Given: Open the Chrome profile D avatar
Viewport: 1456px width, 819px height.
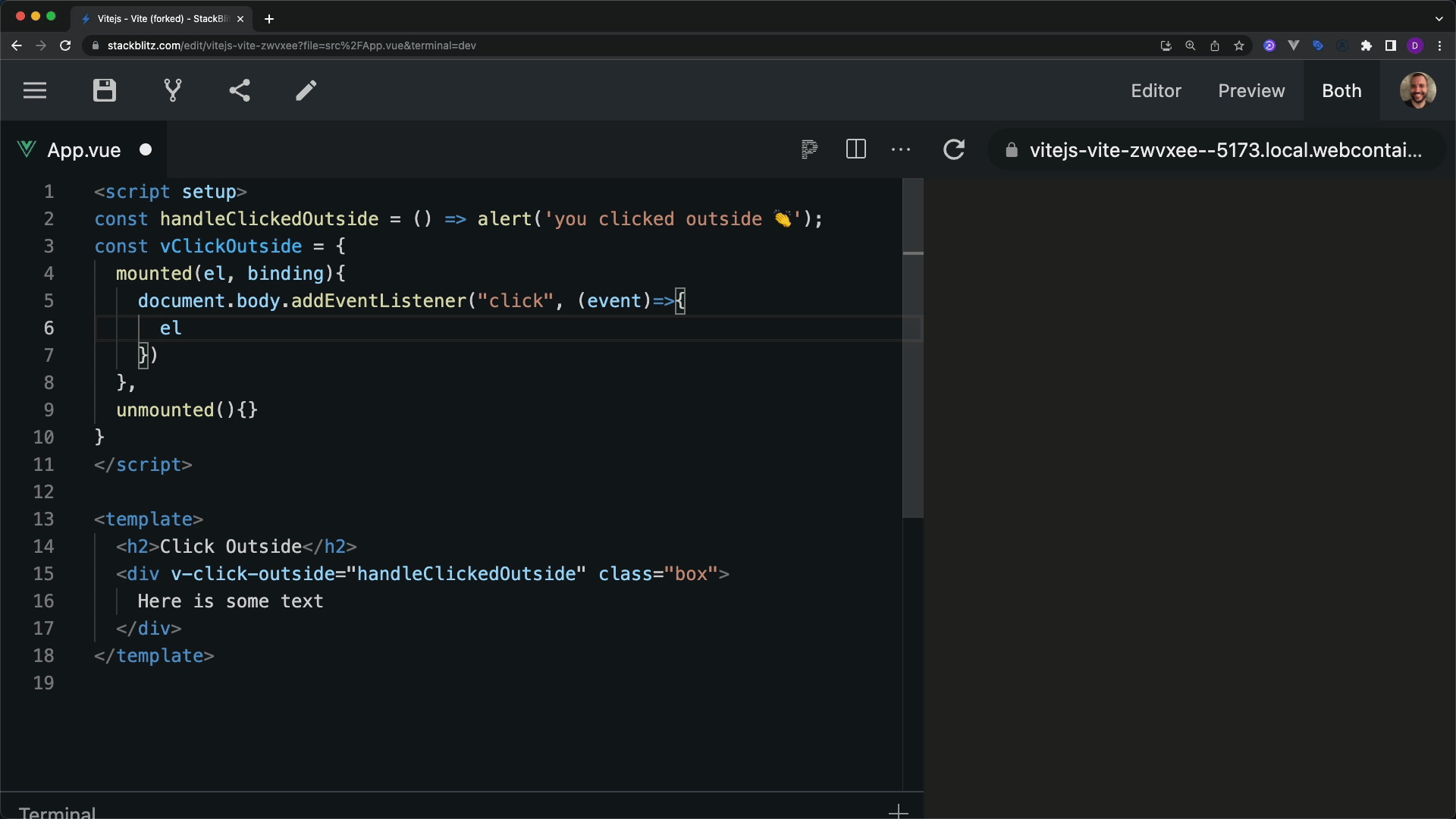Looking at the screenshot, I should click(x=1415, y=45).
